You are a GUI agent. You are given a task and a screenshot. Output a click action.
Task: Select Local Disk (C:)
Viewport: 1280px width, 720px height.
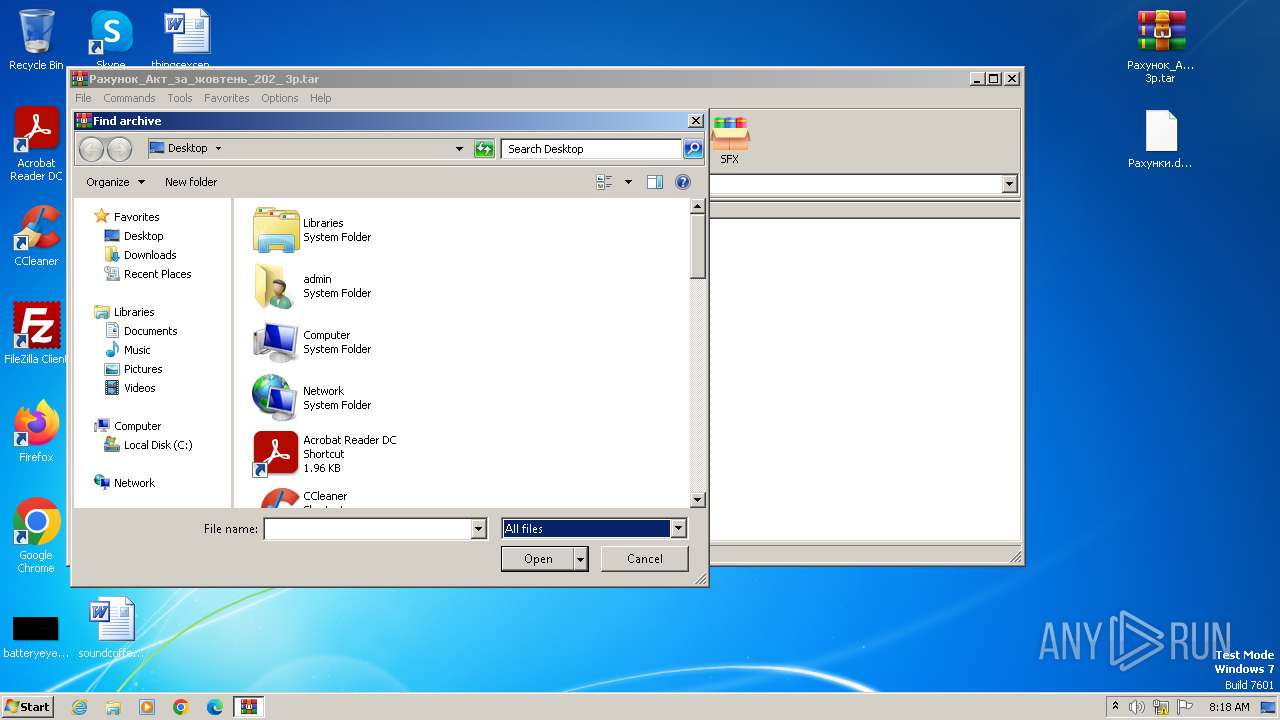[x=148, y=445]
